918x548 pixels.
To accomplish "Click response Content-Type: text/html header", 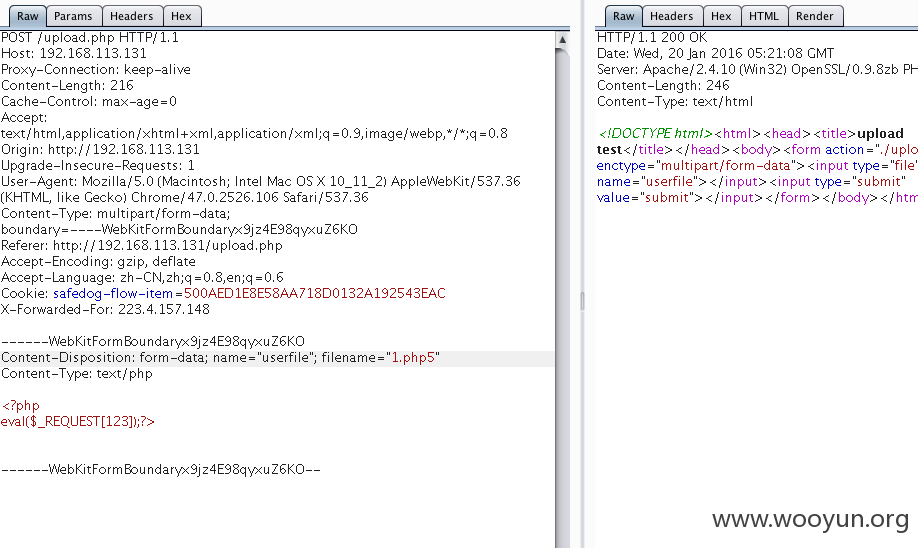I will (675, 101).
